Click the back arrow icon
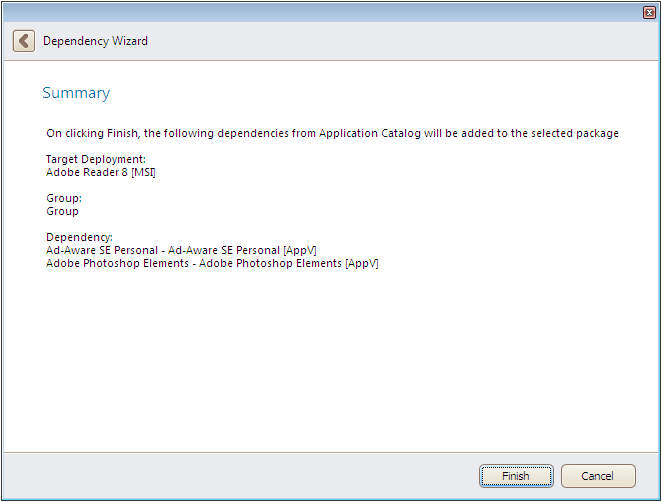The image size is (662, 502). [x=23, y=41]
